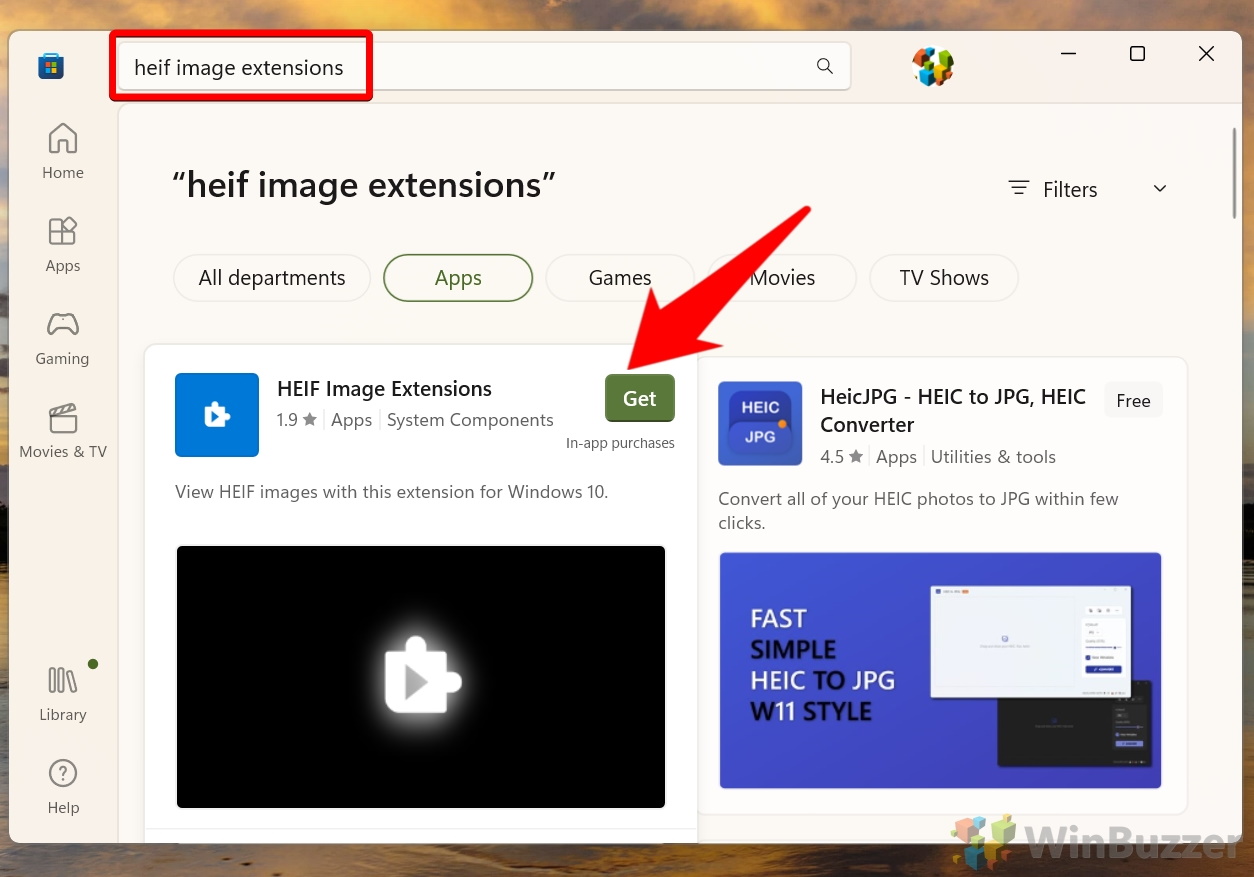Click the search magnifier icon
The height and width of the screenshot is (877, 1254).
pyautogui.click(x=825, y=66)
